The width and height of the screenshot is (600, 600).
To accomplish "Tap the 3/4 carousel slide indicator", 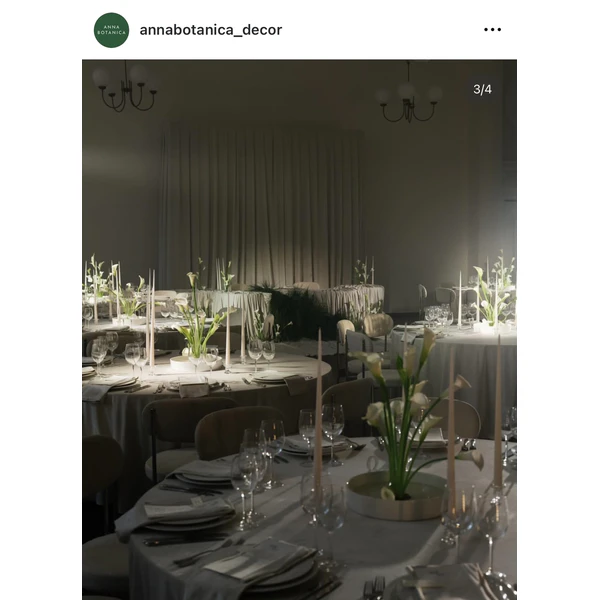I will coord(482,89).
